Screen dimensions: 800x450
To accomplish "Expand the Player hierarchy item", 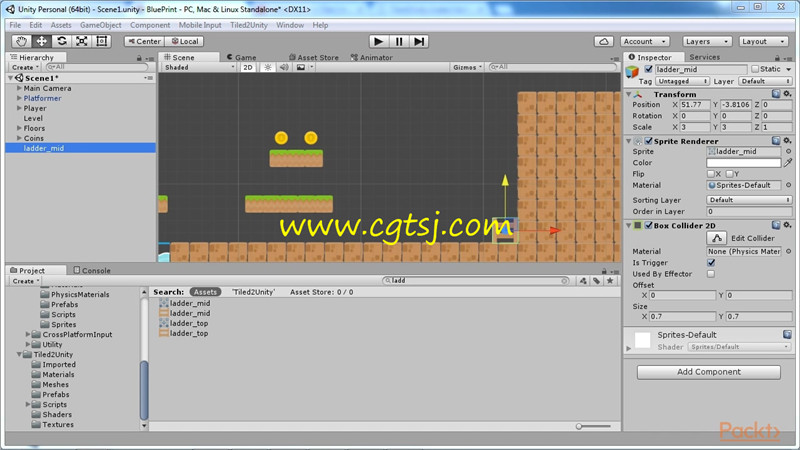I will [19, 108].
